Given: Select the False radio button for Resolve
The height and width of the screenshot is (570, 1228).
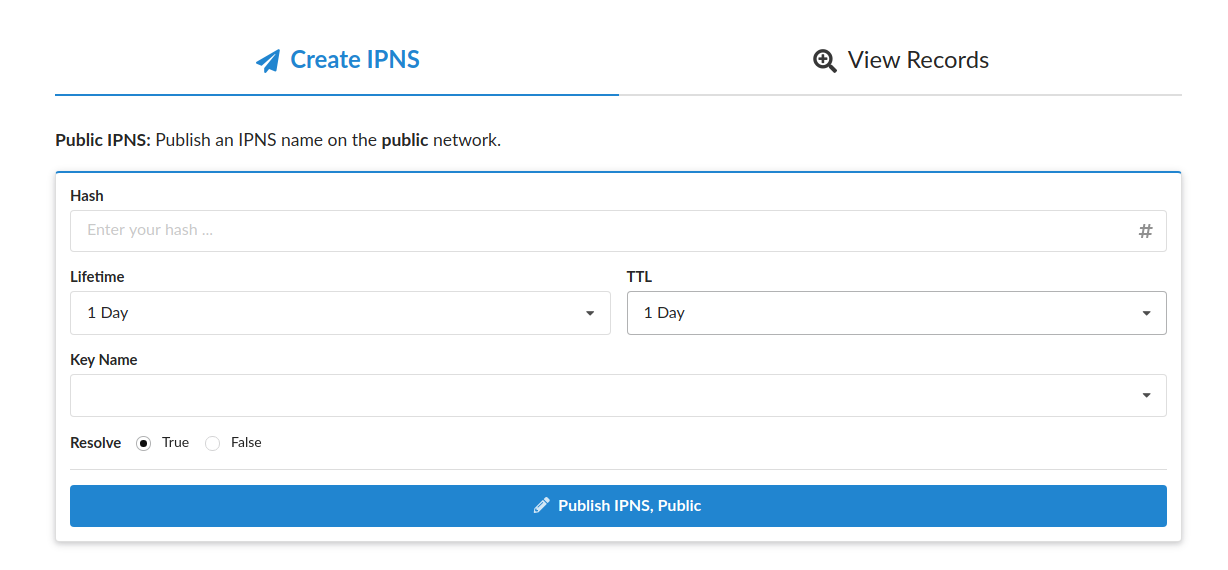Looking at the screenshot, I should point(212,443).
